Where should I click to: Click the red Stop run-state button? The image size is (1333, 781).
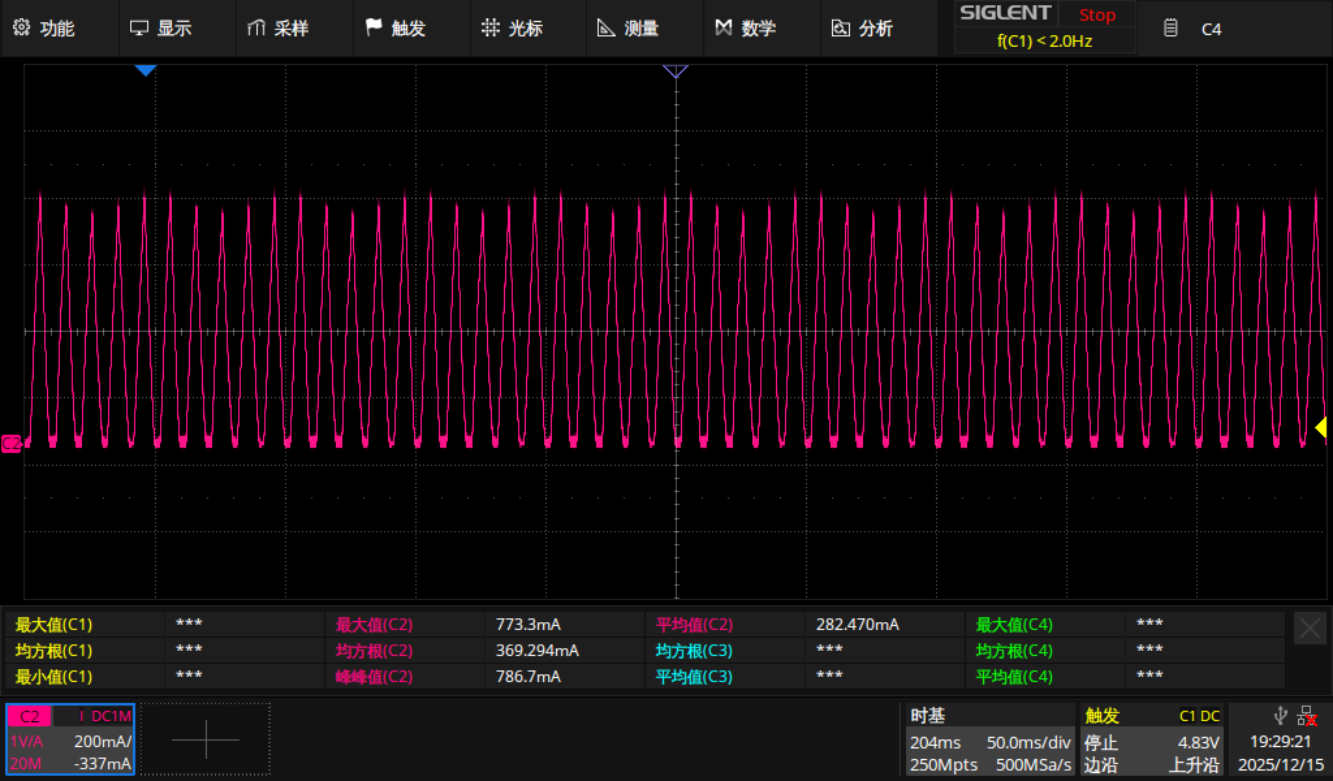[1097, 15]
